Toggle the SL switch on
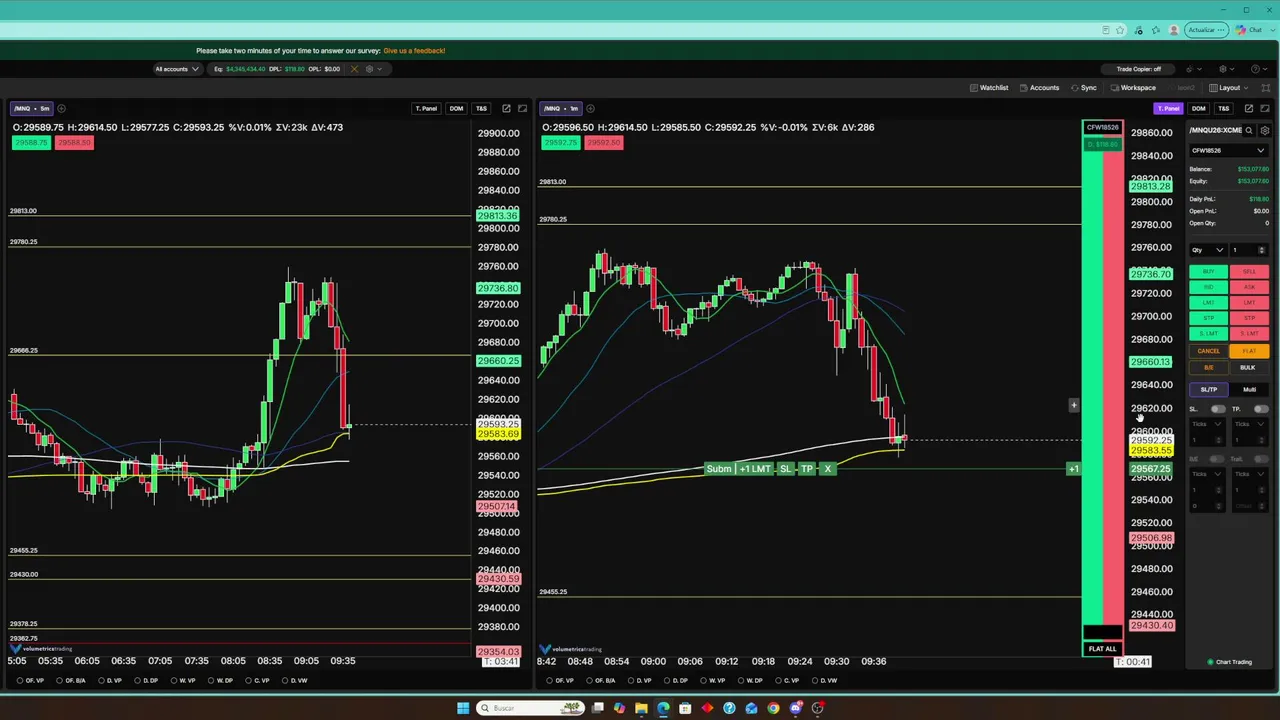1280x720 pixels. 1218,409
